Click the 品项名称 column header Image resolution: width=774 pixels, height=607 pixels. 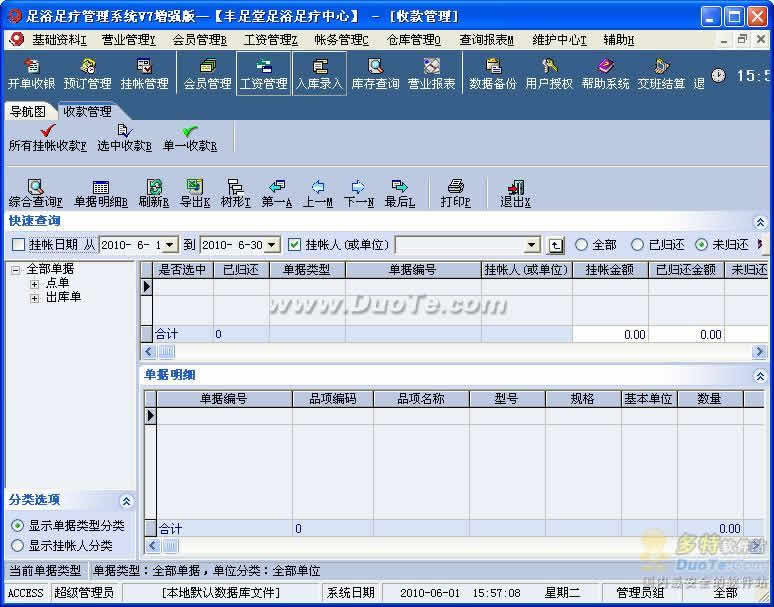coord(421,399)
